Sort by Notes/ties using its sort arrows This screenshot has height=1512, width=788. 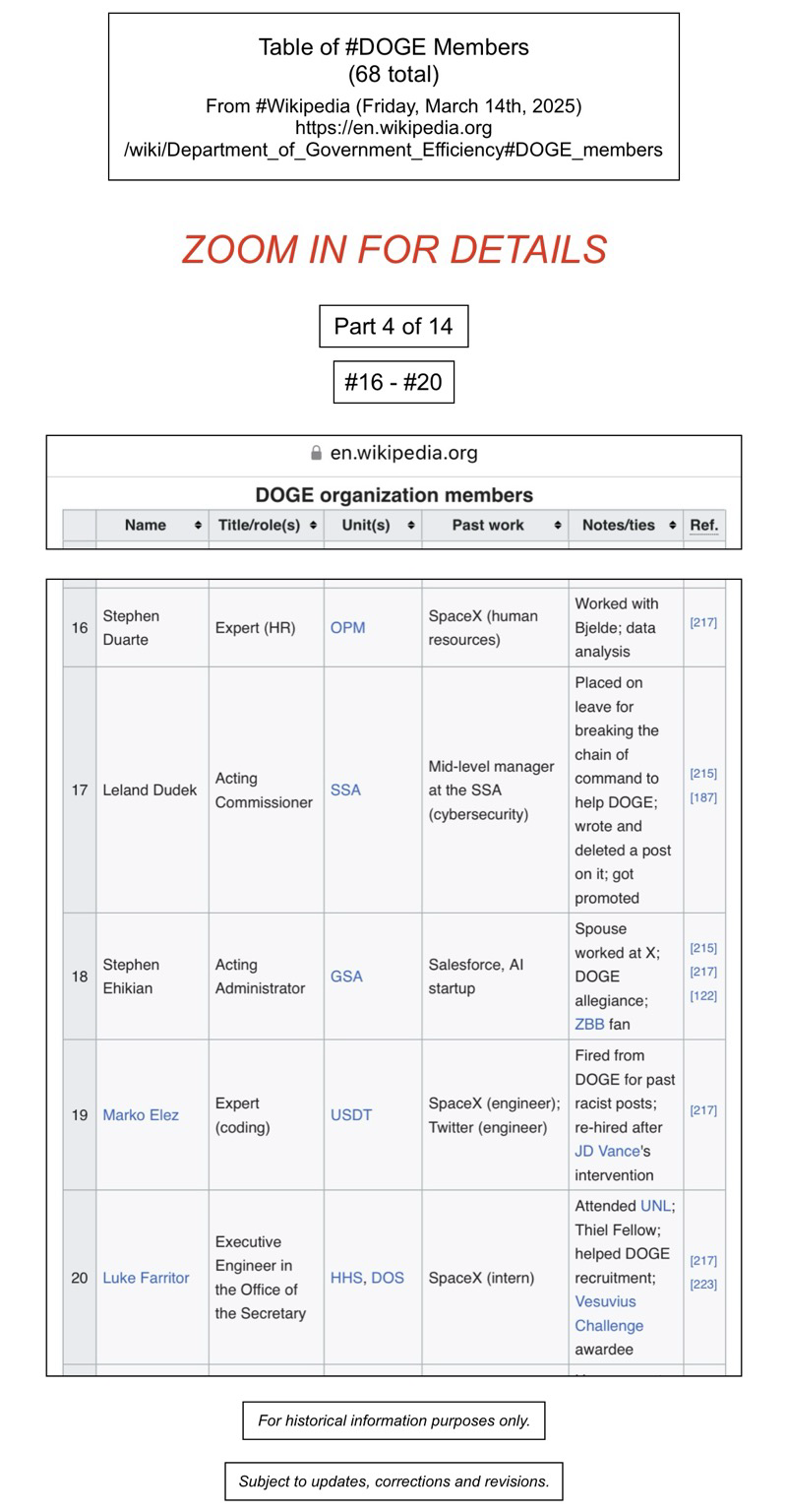click(672, 526)
